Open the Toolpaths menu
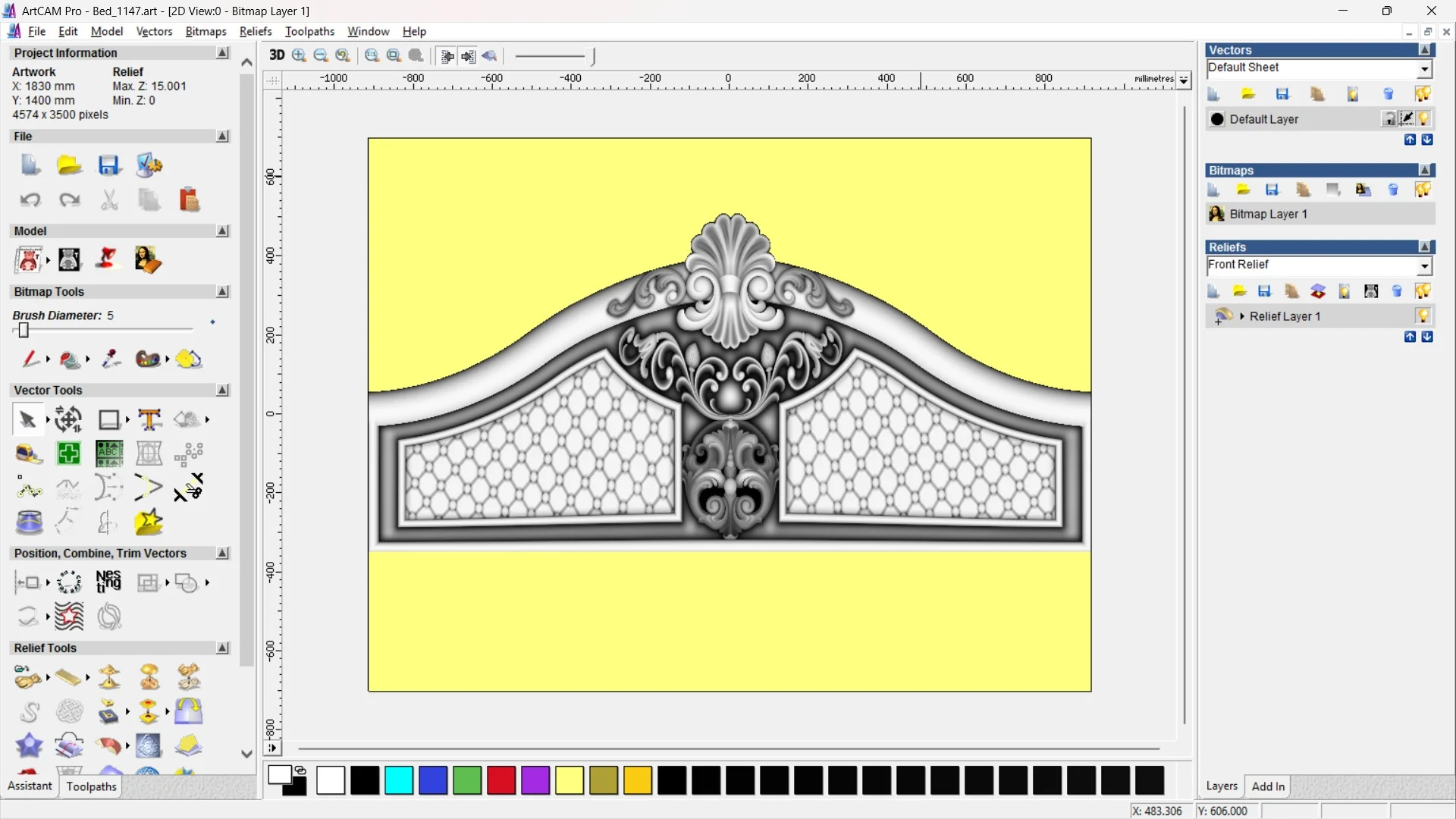Screen dimensions: 1456x819 [x=309, y=31]
